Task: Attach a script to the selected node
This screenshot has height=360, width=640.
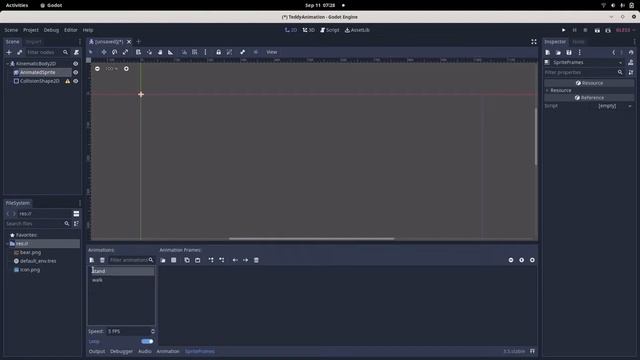Action: pos(76,52)
